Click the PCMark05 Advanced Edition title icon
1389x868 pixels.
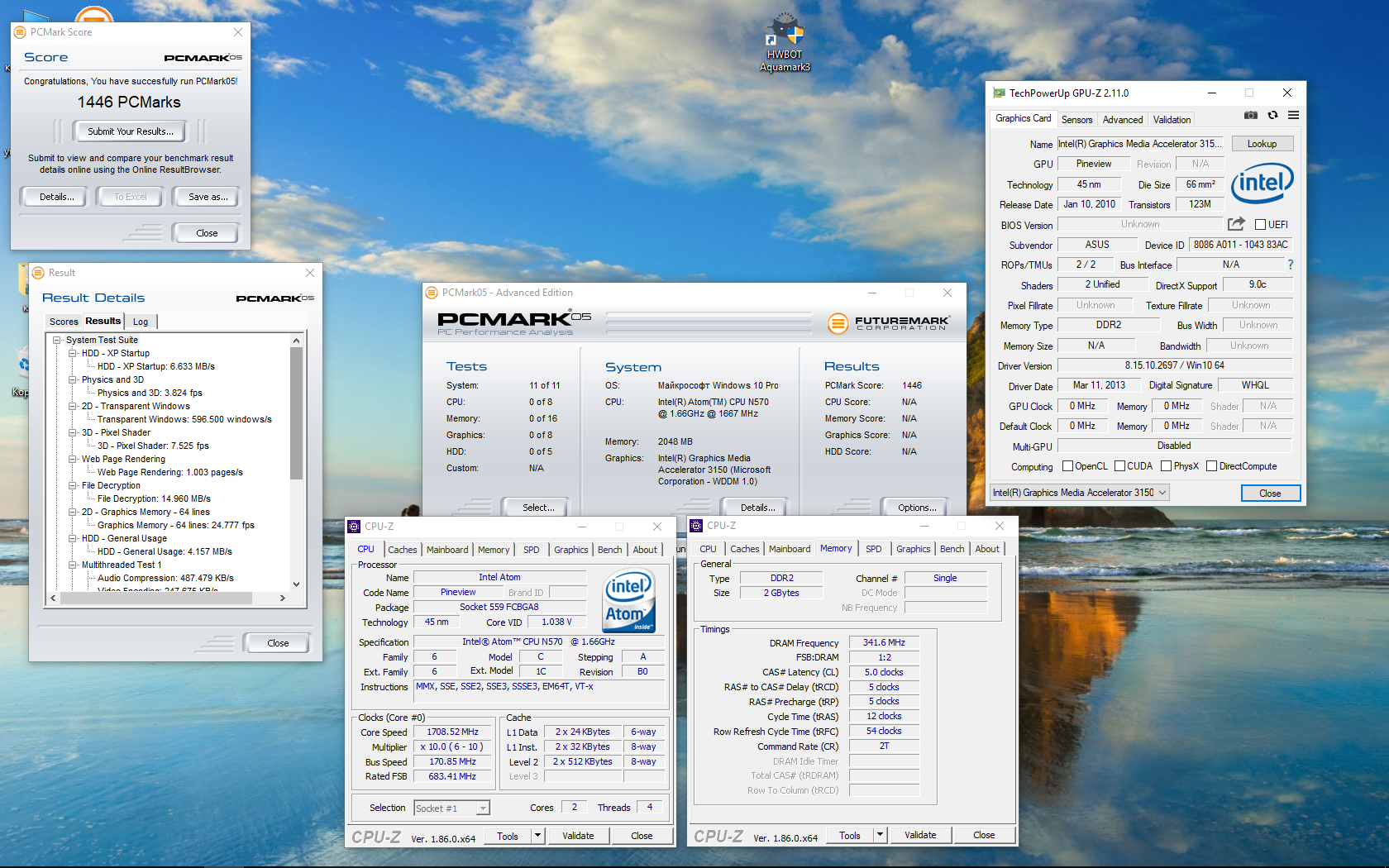[431, 293]
